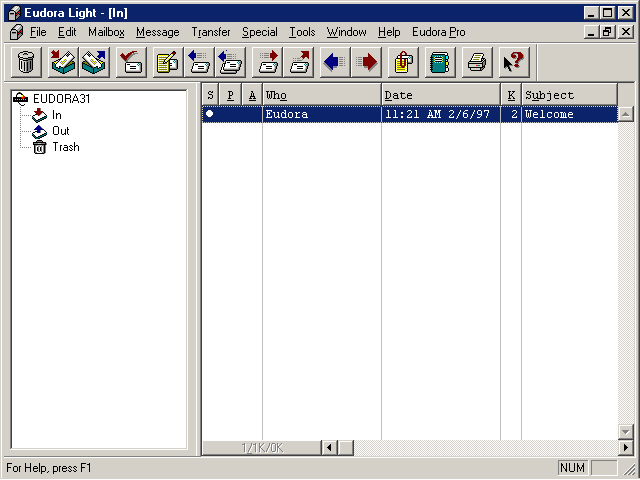This screenshot has height=480, width=640.
Task: Click the Reply toolbar icon
Action: tap(199, 62)
